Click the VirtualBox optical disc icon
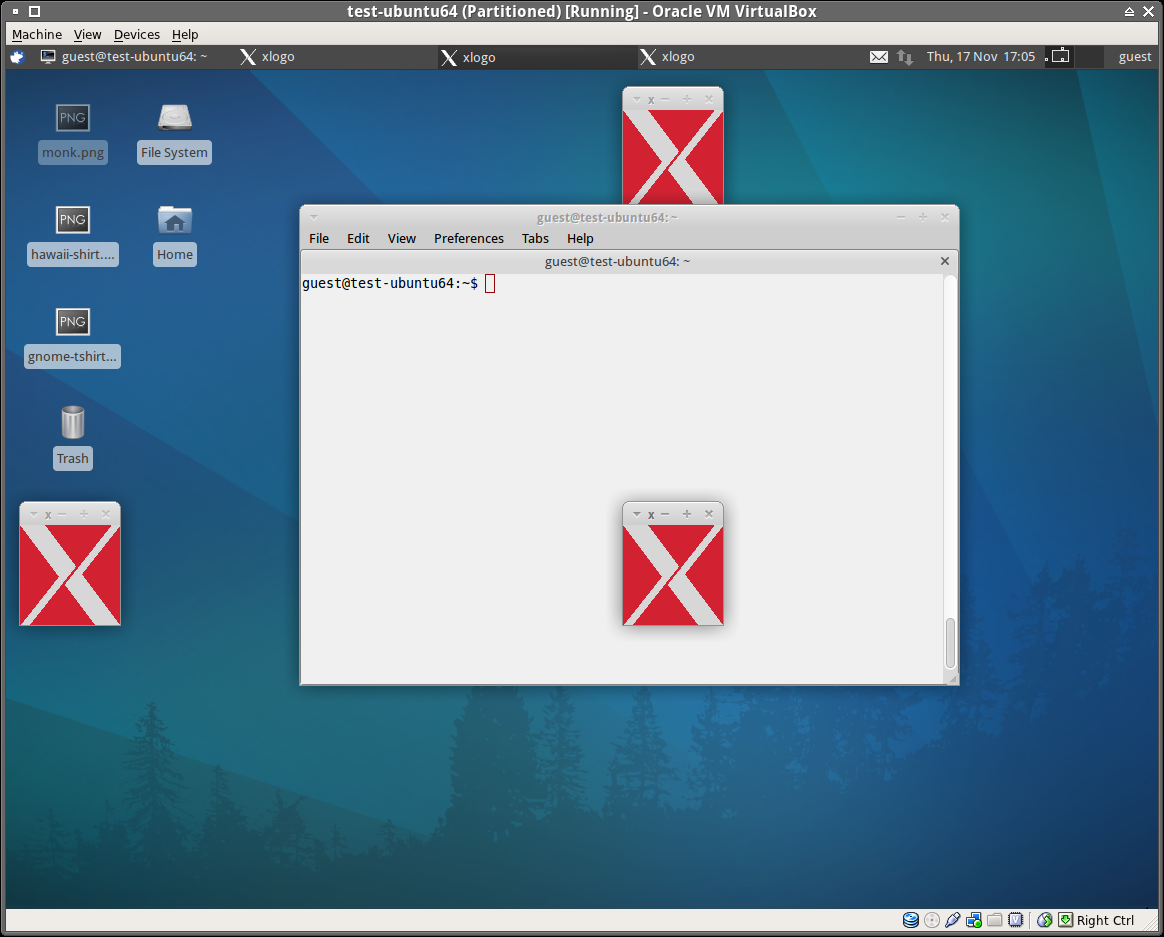The height and width of the screenshot is (937, 1164). click(x=932, y=920)
